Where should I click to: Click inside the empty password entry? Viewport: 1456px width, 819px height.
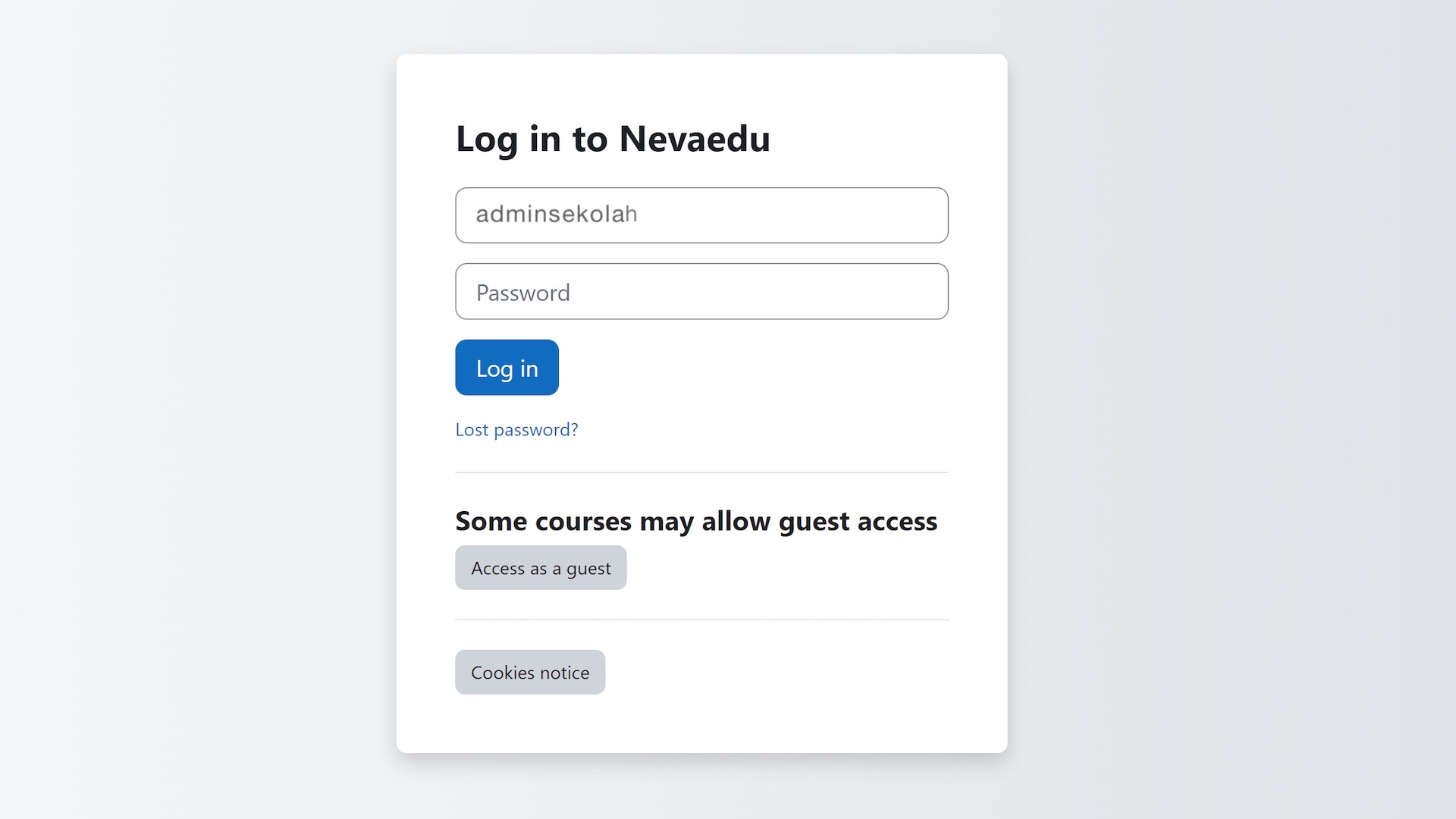[x=701, y=291]
